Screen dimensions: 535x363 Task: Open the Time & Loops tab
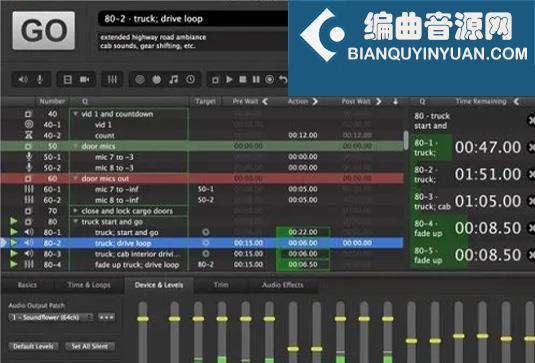point(89,285)
